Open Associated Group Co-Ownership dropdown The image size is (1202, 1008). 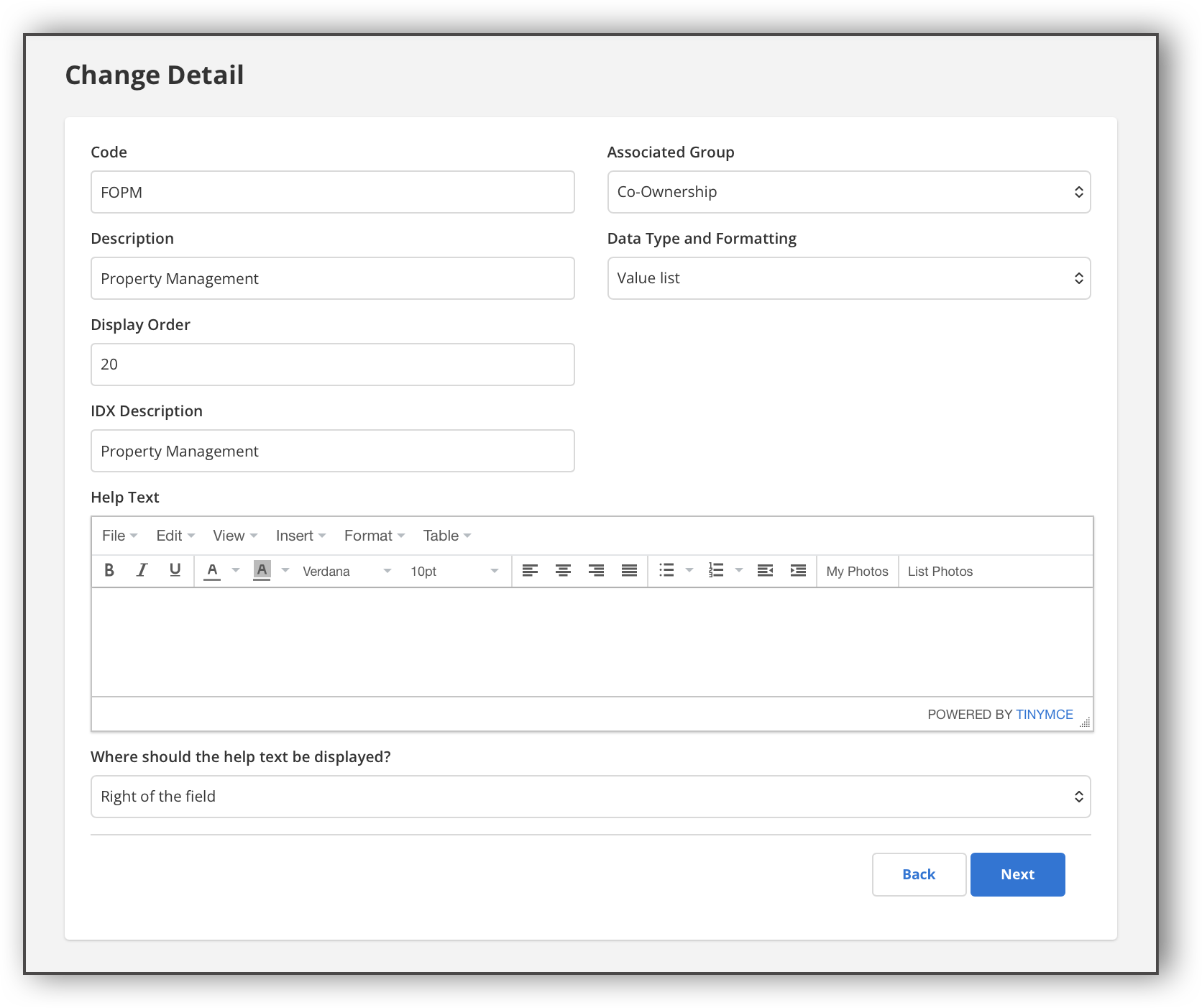tap(849, 192)
